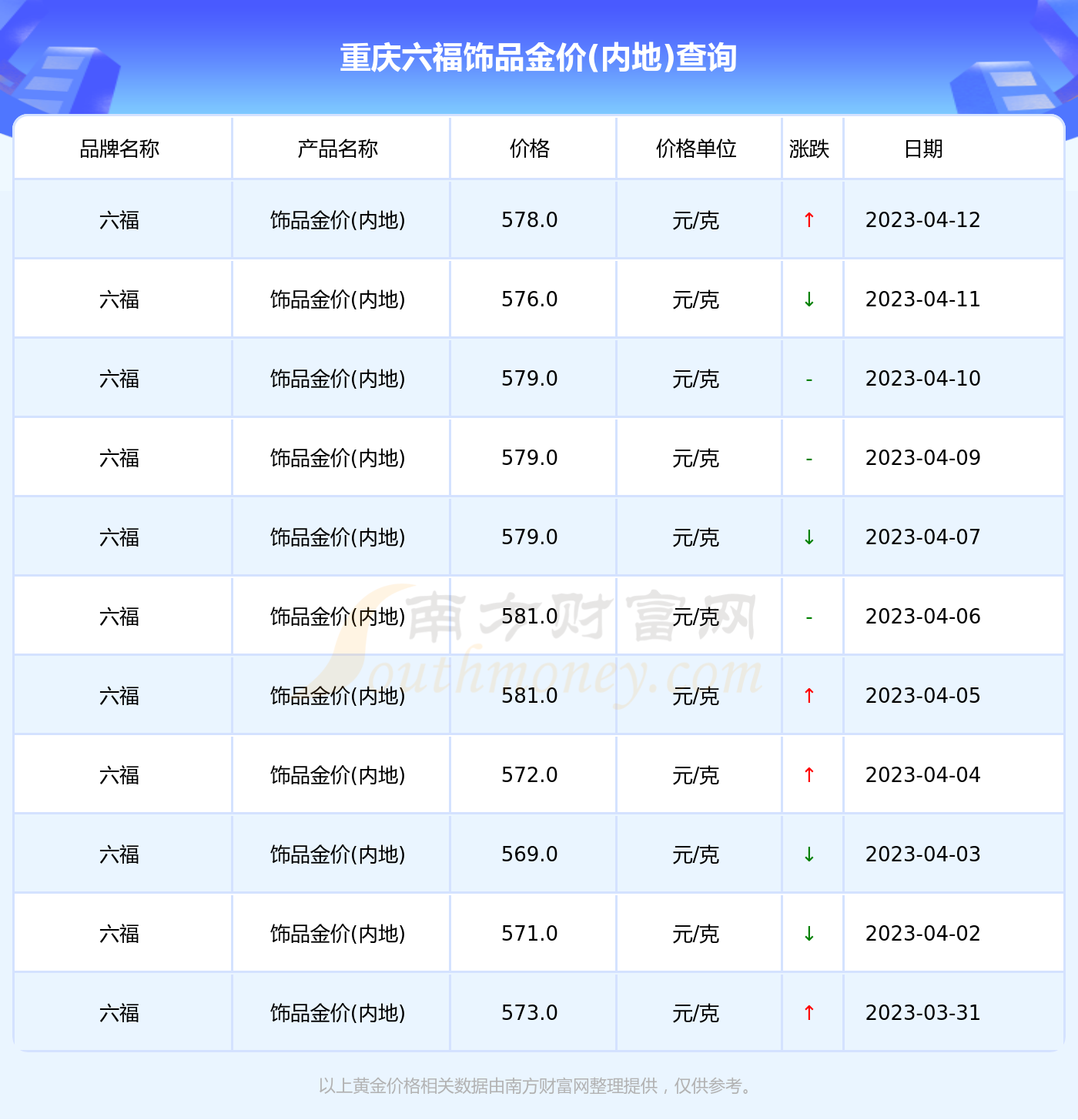Click 饰品金价(内地) in the 2023-04-02 row
The image size is (1078, 1120).
[x=338, y=934]
